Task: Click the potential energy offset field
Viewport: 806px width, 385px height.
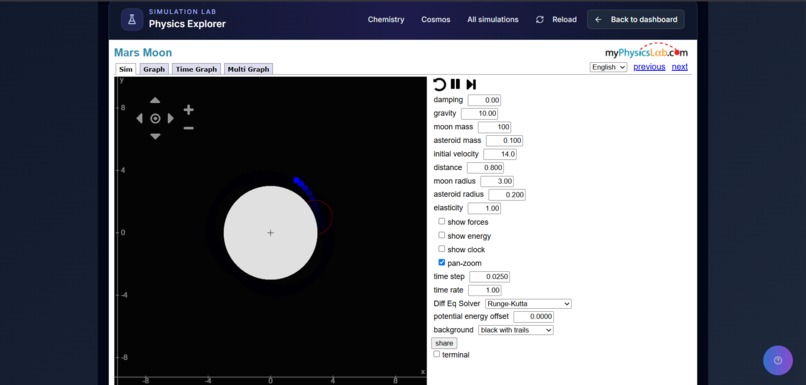Action: 534,317
